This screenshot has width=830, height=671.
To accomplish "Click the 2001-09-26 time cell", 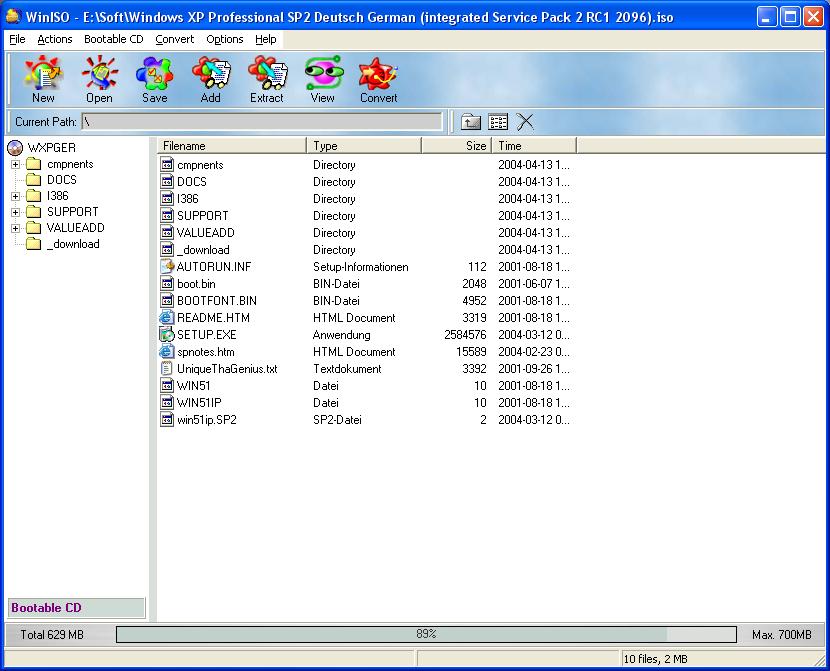I will pyautogui.click(x=534, y=369).
